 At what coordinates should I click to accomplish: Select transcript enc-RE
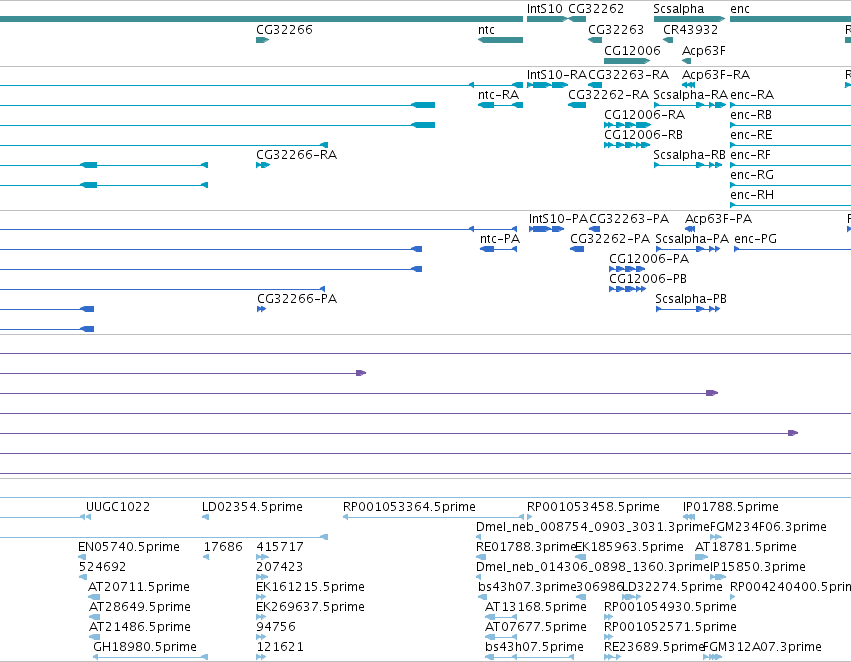751,135
